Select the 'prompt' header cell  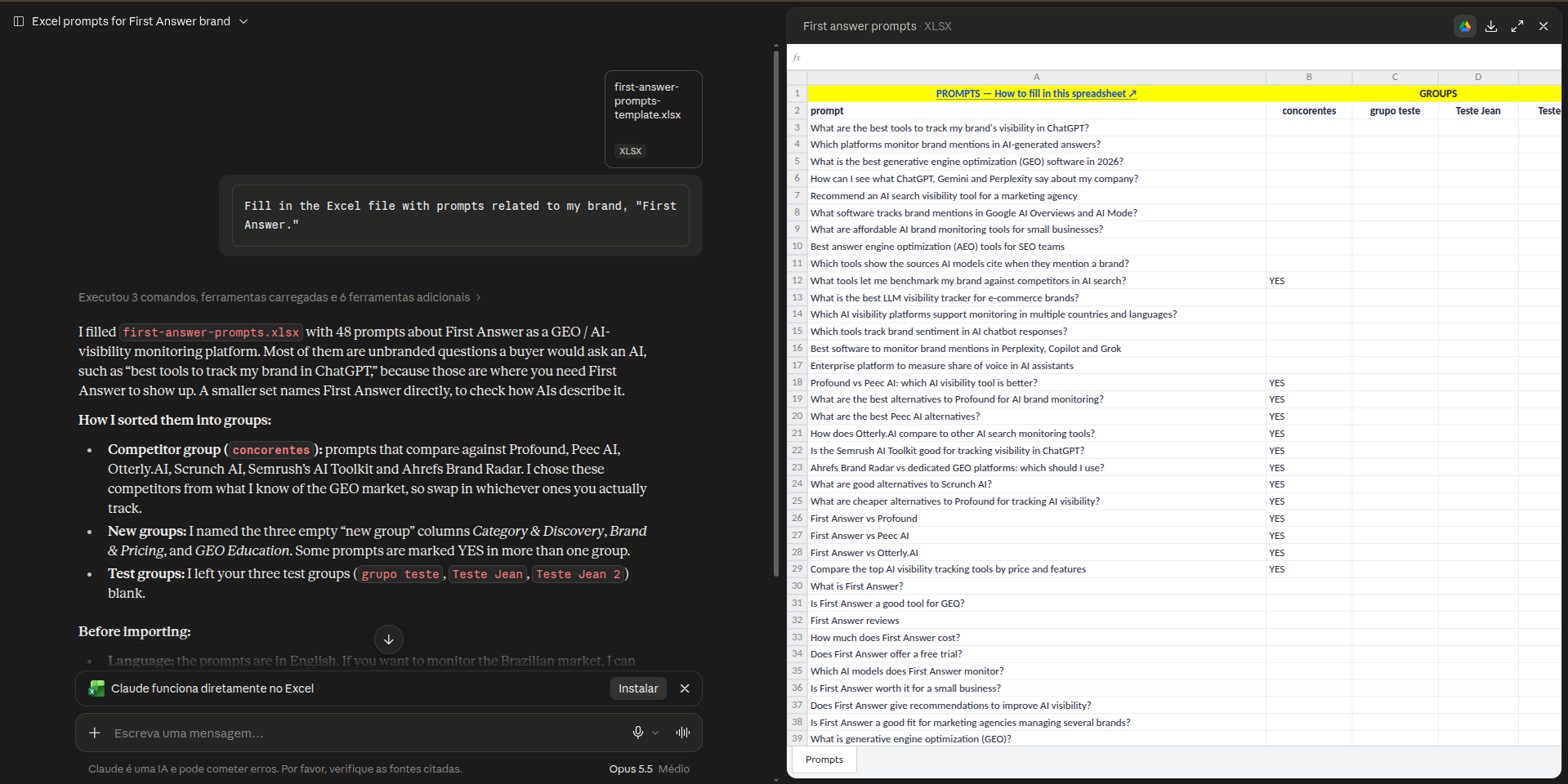[x=1036, y=111]
